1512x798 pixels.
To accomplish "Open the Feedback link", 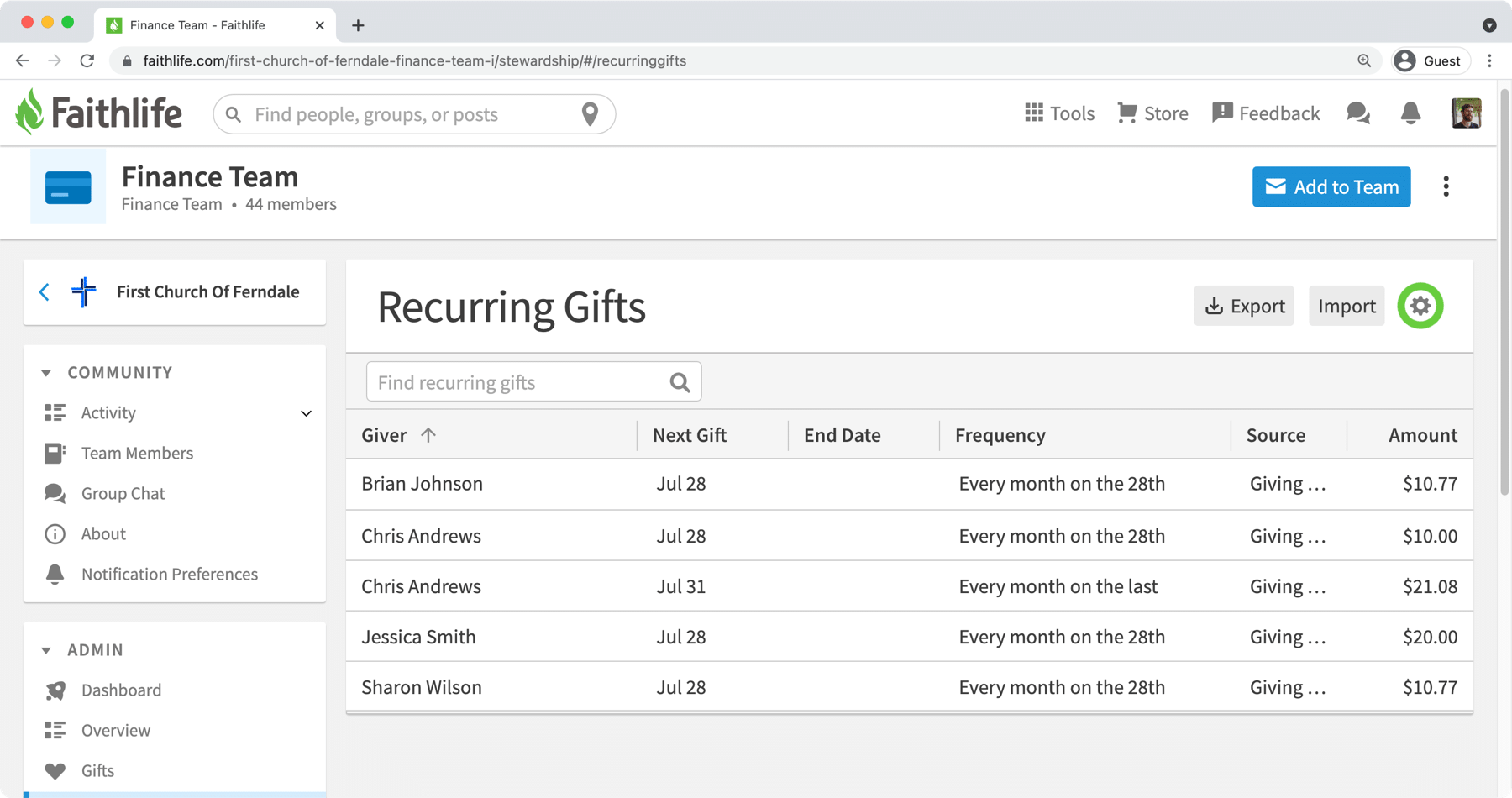I will tap(1266, 113).
